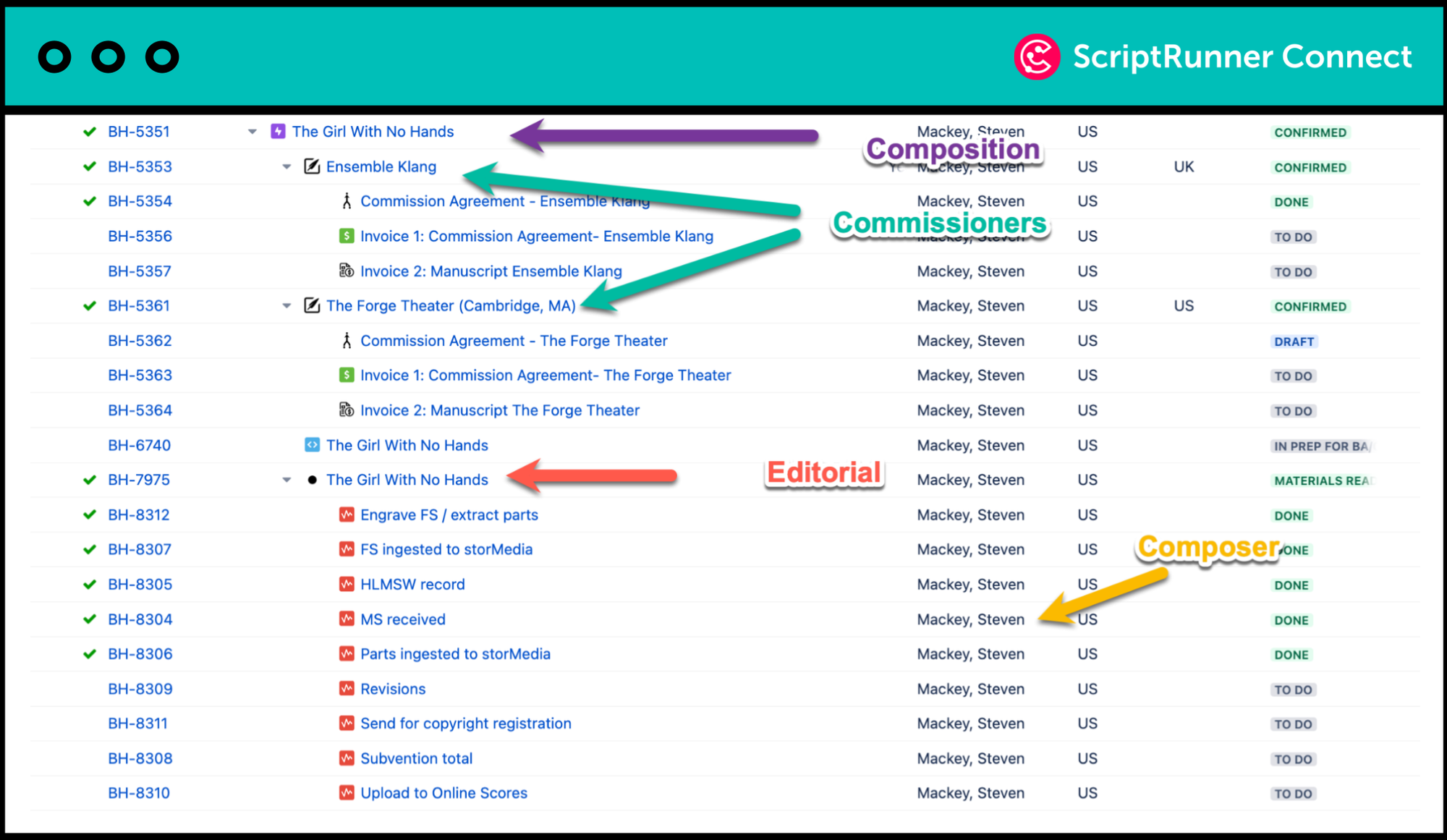
Task: Click green checkmark on BH-5351 row
Action: click(x=90, y=132)
